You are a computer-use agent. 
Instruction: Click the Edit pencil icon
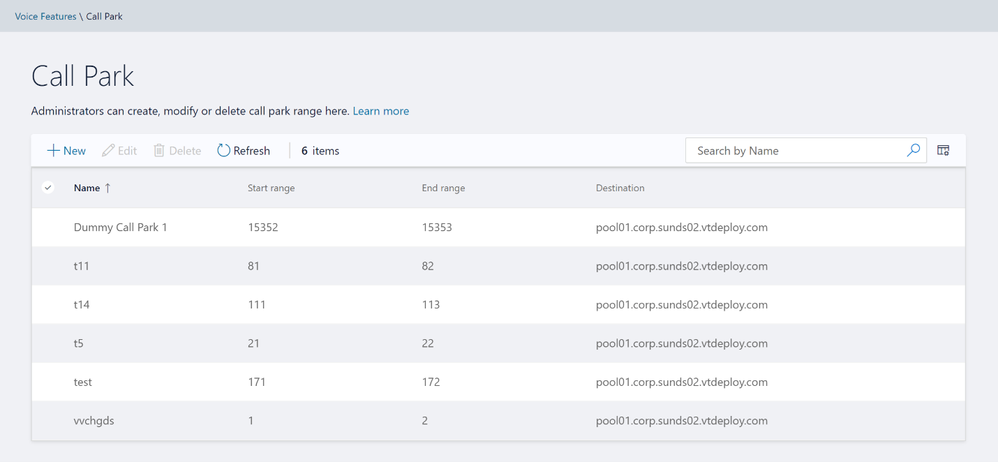click(108, 151)
